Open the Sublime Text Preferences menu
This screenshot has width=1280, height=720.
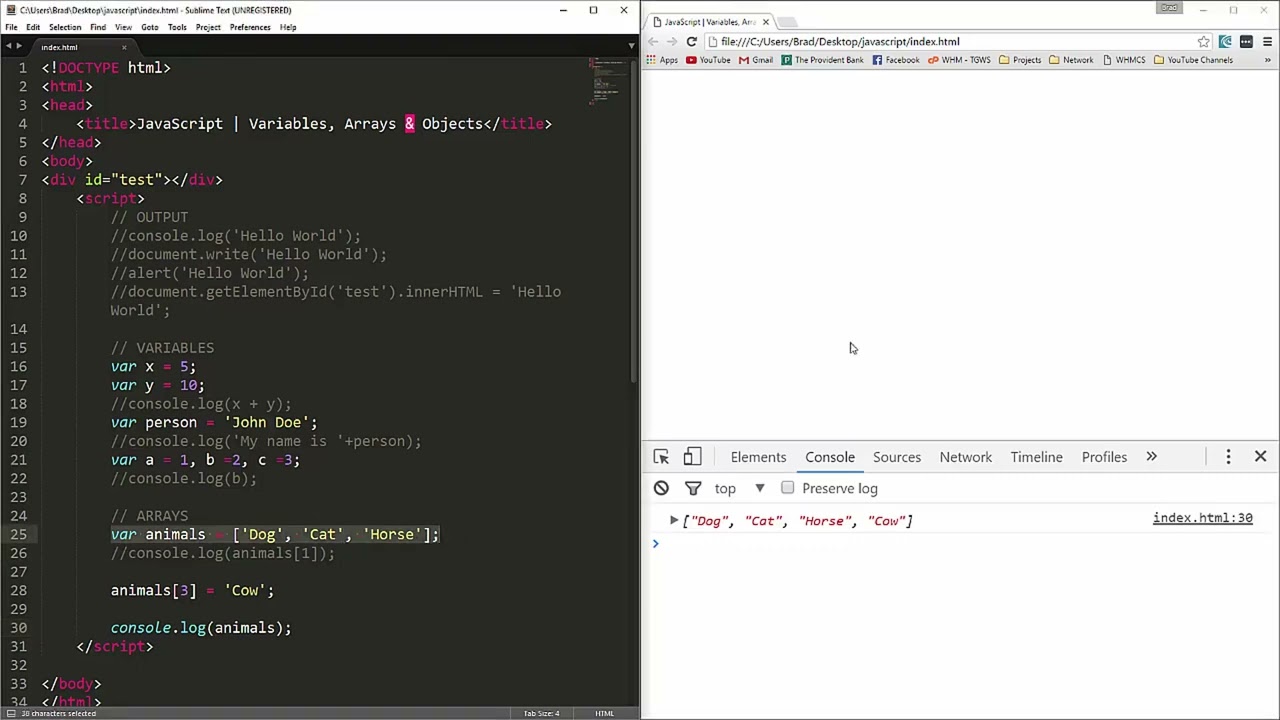(x=250, y=27)
